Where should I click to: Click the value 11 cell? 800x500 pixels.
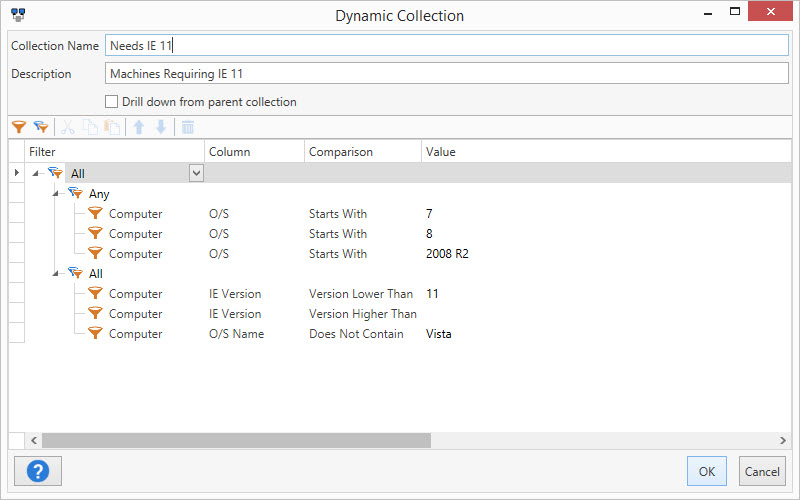tap(432, 293)
